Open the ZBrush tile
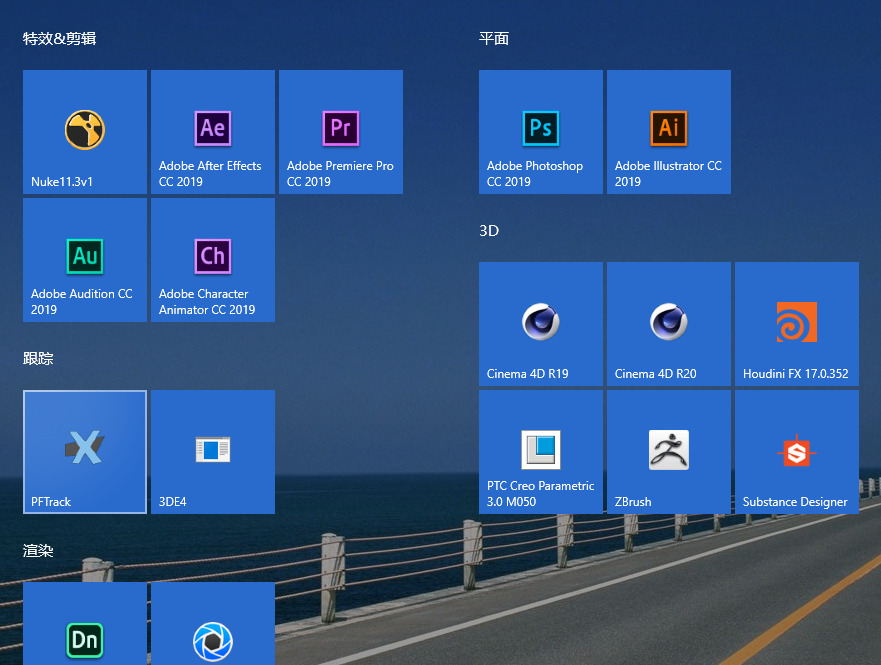The image size is (881, 665). tap(669, 452)
